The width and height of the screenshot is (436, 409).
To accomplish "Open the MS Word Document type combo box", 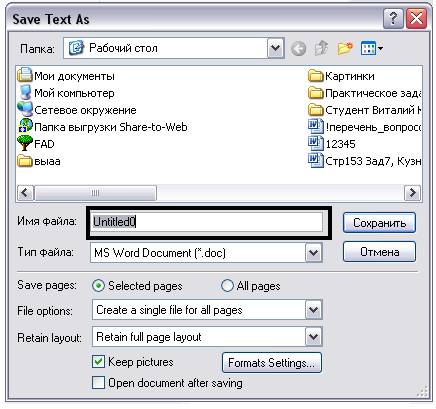I will 206,253.
